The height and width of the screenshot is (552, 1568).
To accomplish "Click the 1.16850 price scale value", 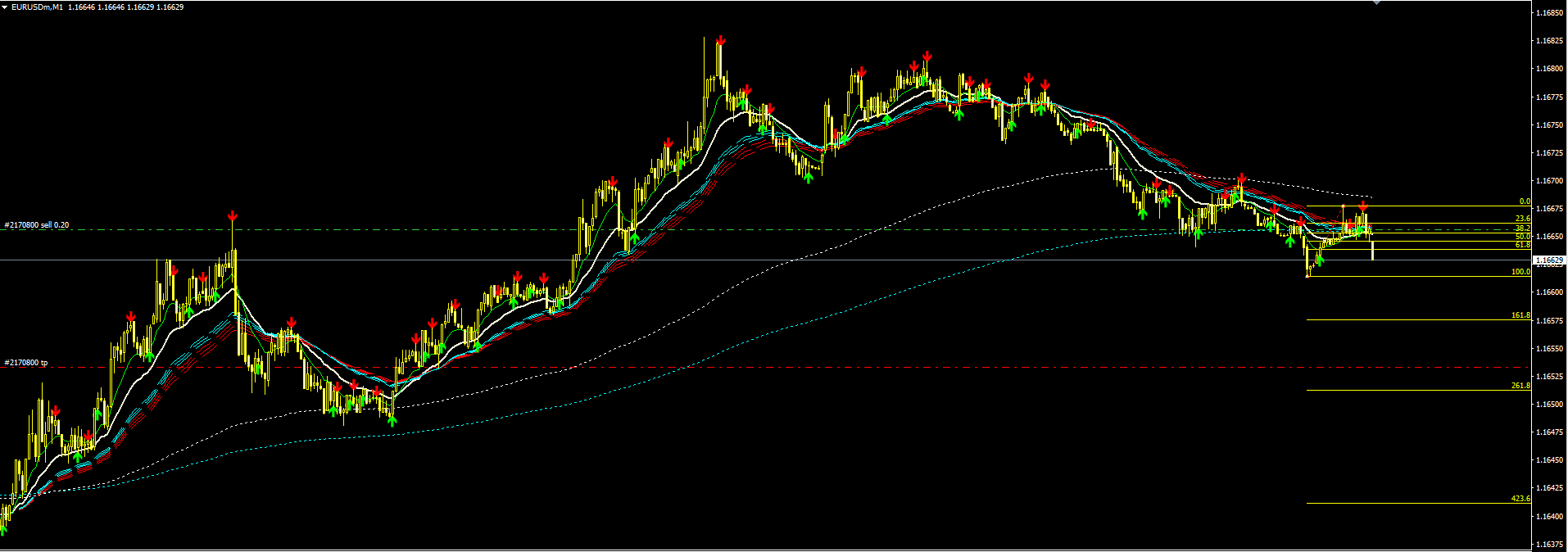I will coord(1549,13).
